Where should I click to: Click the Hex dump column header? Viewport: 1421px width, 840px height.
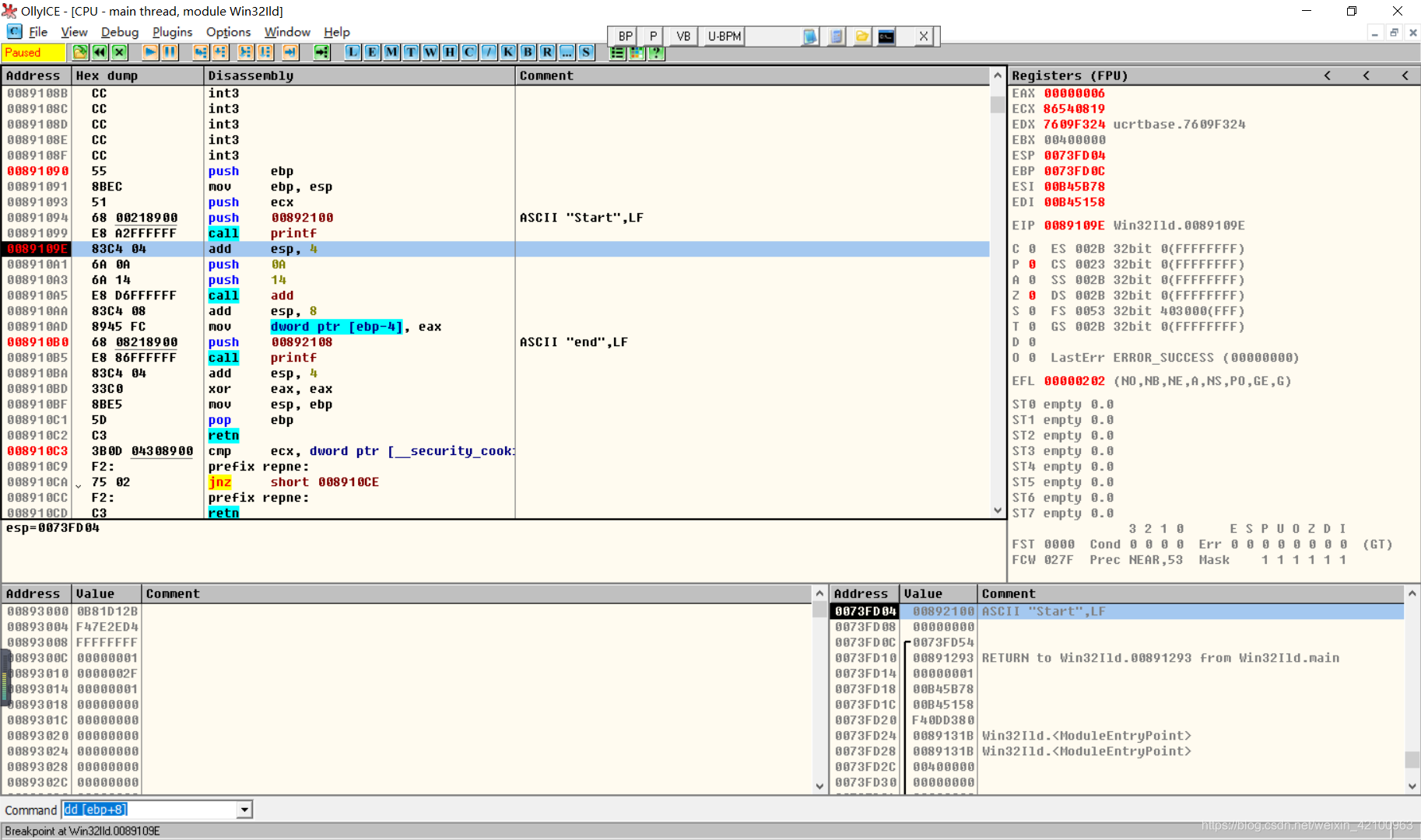tap(138, 75)
